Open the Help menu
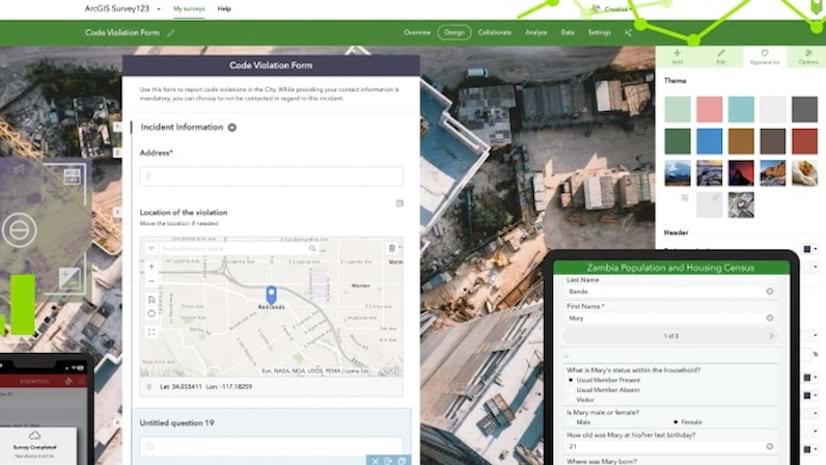 click(224, 9)
